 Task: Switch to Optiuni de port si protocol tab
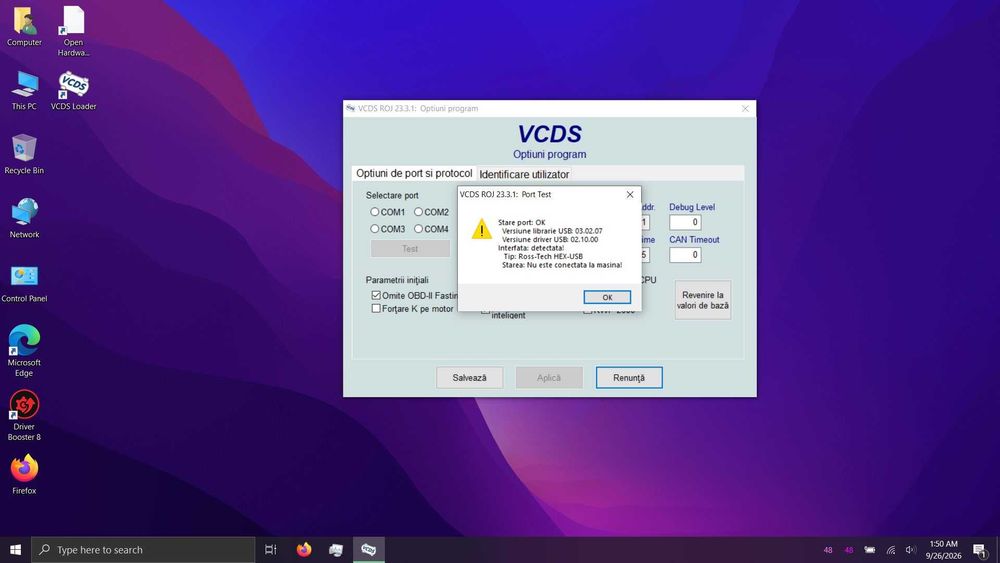point(414,173)
